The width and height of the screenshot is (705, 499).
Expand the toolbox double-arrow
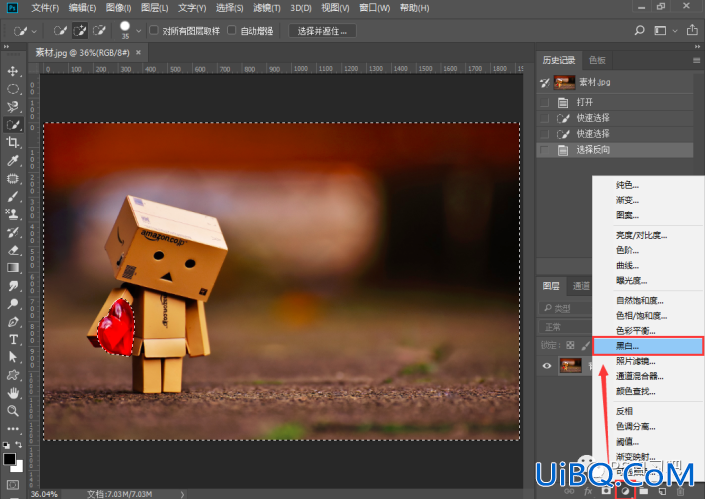6,47
